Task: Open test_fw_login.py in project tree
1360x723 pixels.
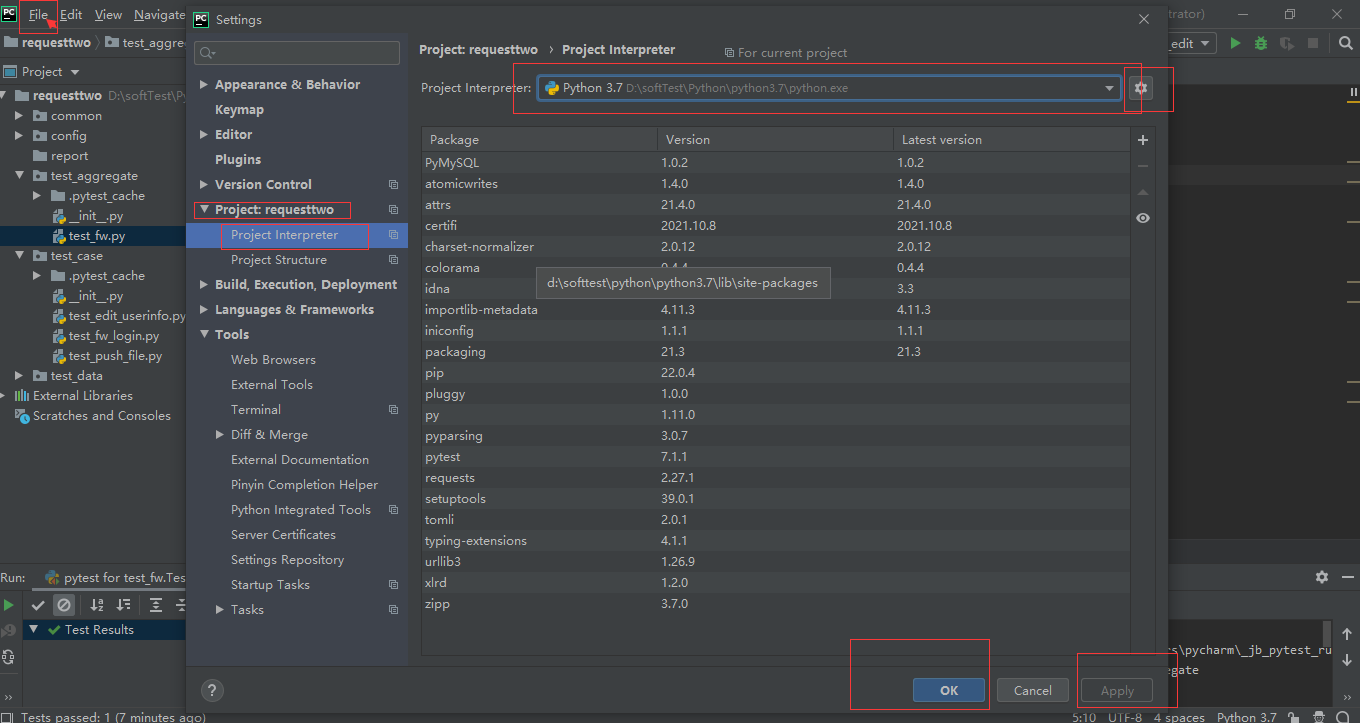Action: (114, 336)
